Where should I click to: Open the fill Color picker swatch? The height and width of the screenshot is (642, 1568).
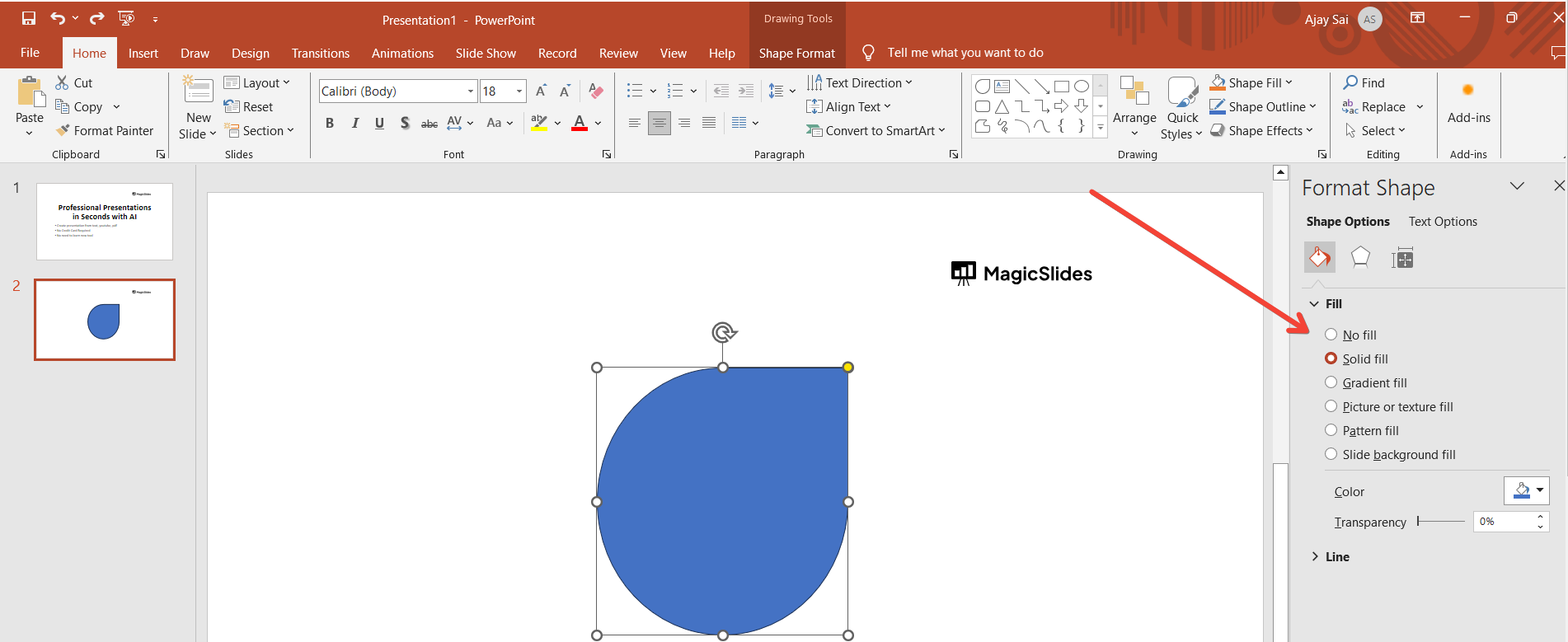(1525, 490)
